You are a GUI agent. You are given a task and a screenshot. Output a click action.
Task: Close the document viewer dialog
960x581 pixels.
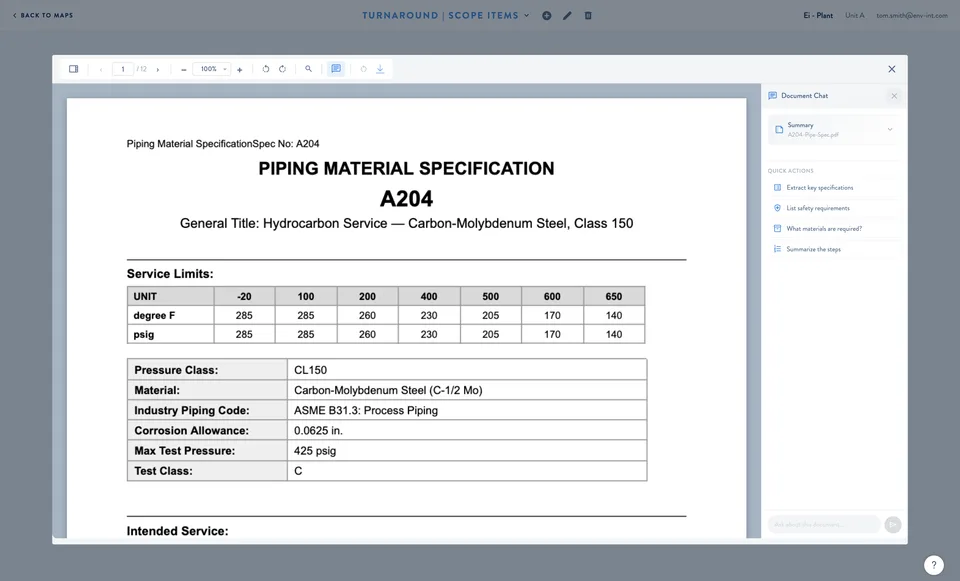[891, 69]
